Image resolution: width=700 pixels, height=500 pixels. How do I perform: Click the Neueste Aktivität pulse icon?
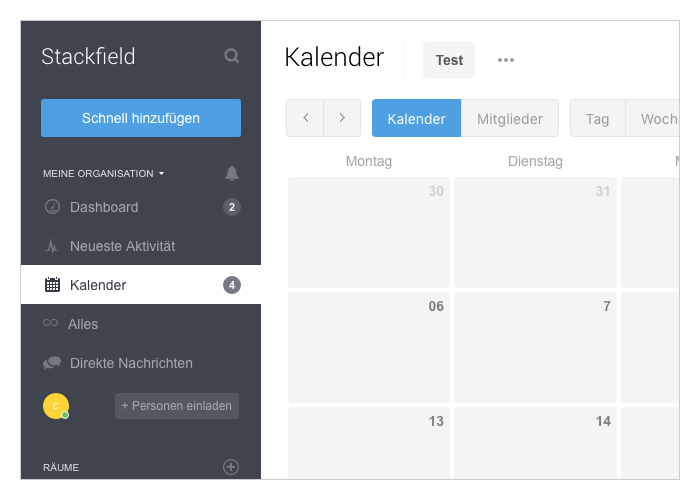[x=52, y=246]
